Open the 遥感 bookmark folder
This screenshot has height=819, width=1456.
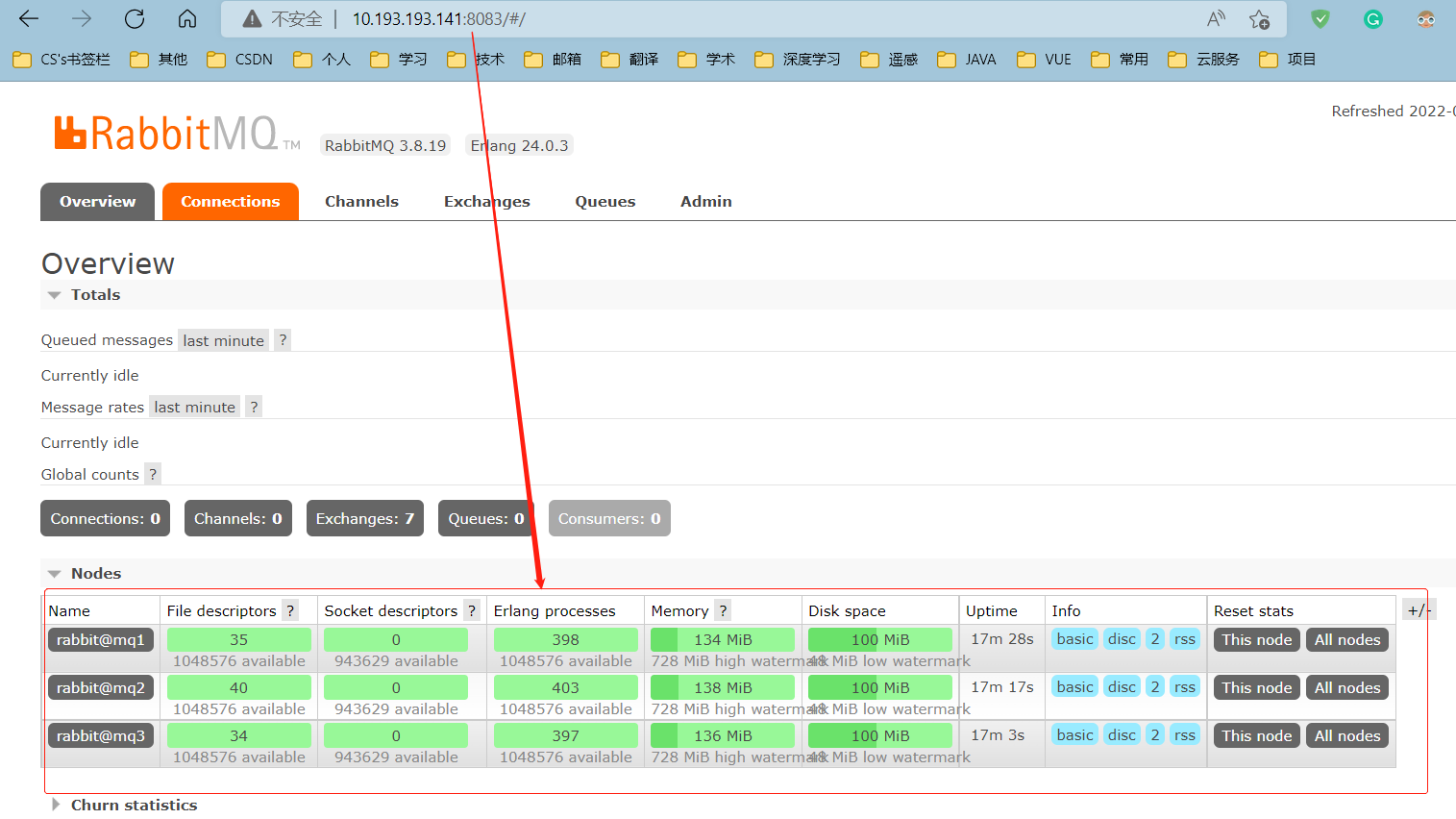[x=889, y=60]
